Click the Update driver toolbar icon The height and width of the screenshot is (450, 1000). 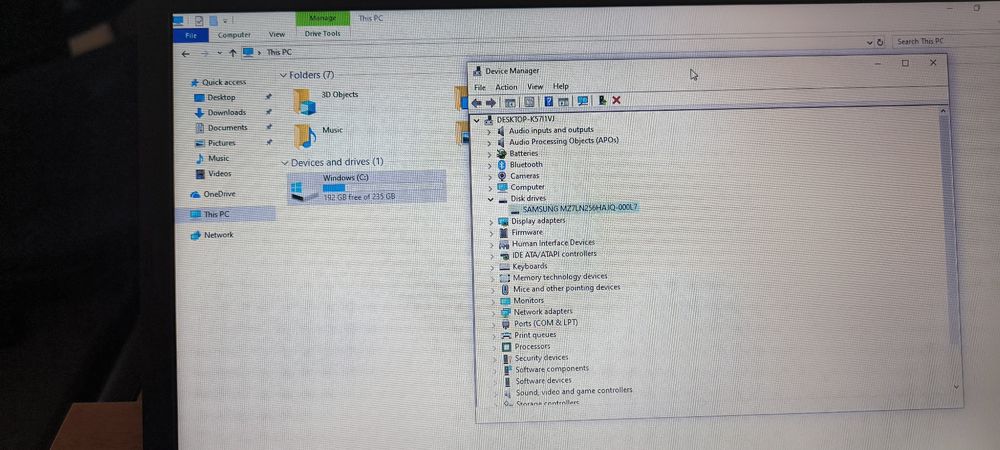coord(601,100)
